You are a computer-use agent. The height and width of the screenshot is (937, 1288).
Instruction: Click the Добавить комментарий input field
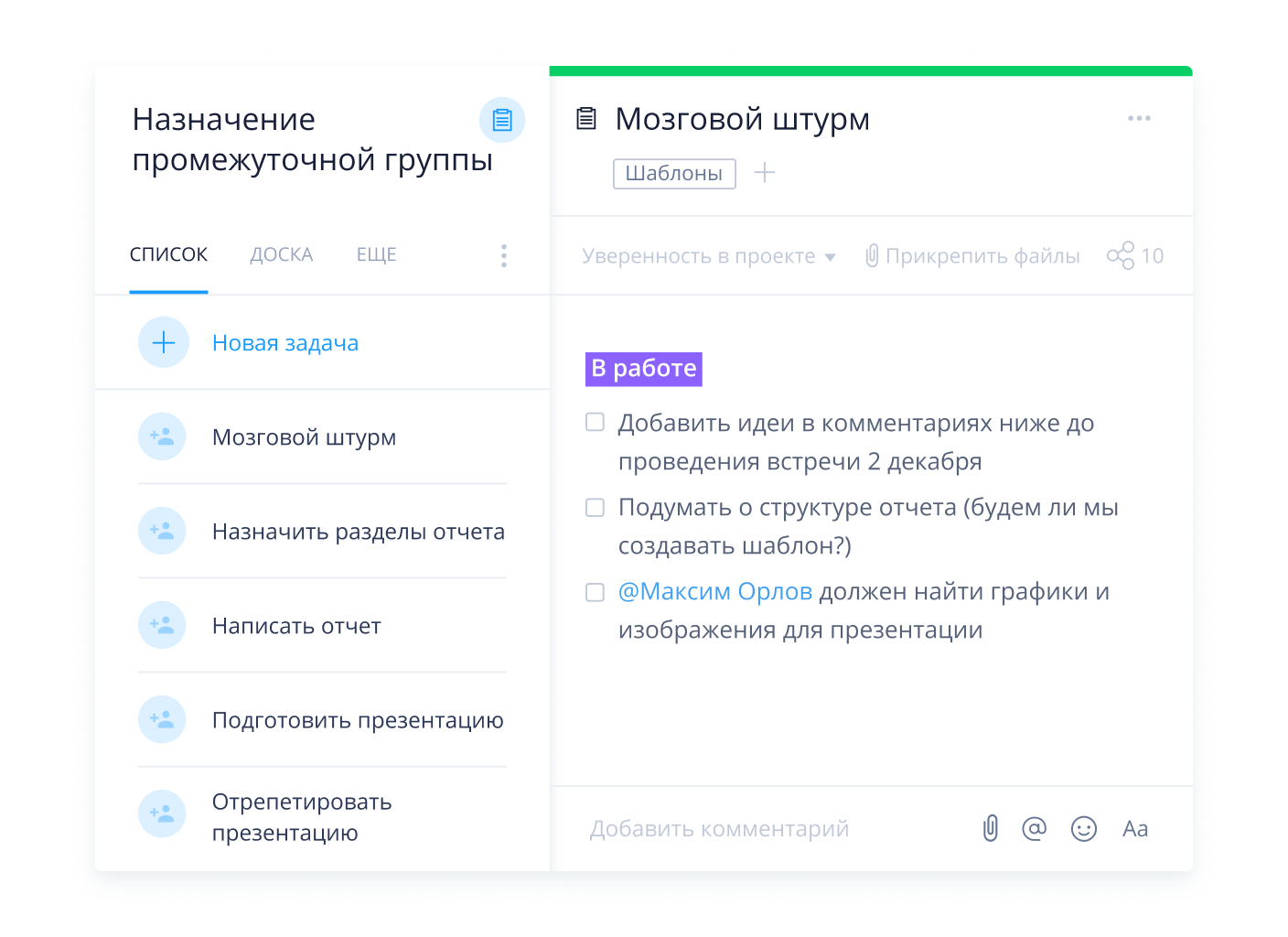tap(719, 829)
